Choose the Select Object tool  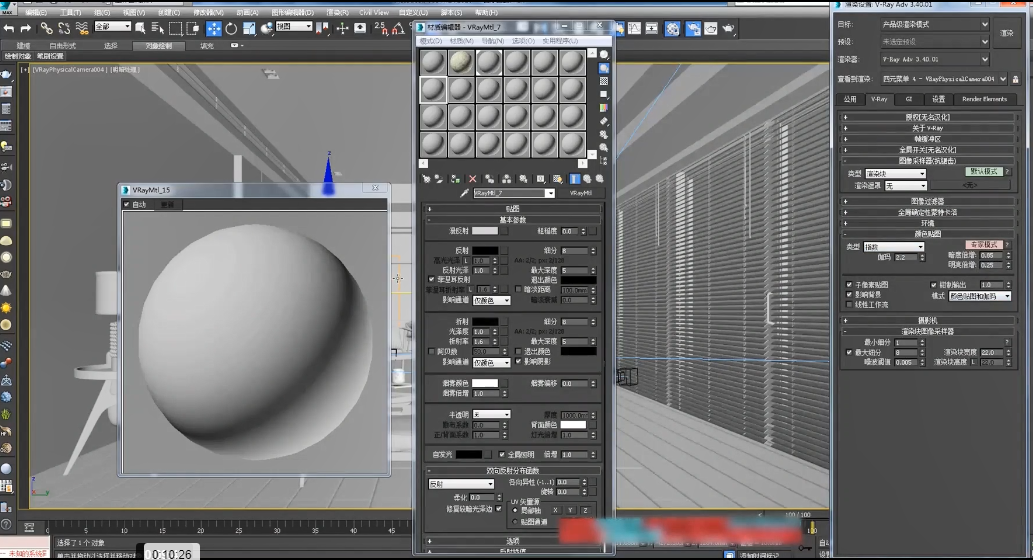(140, 28)
